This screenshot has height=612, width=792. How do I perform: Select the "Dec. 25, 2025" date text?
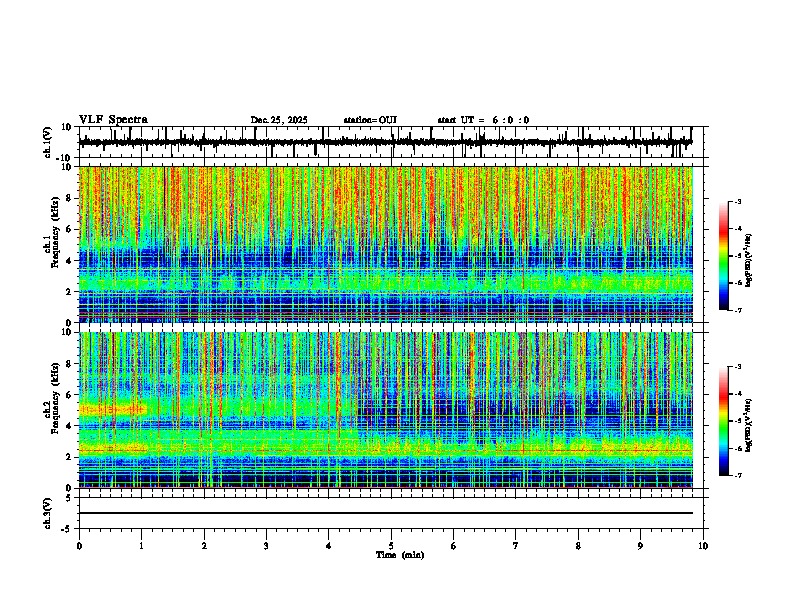pyautogui.click(x=279, y=120)
